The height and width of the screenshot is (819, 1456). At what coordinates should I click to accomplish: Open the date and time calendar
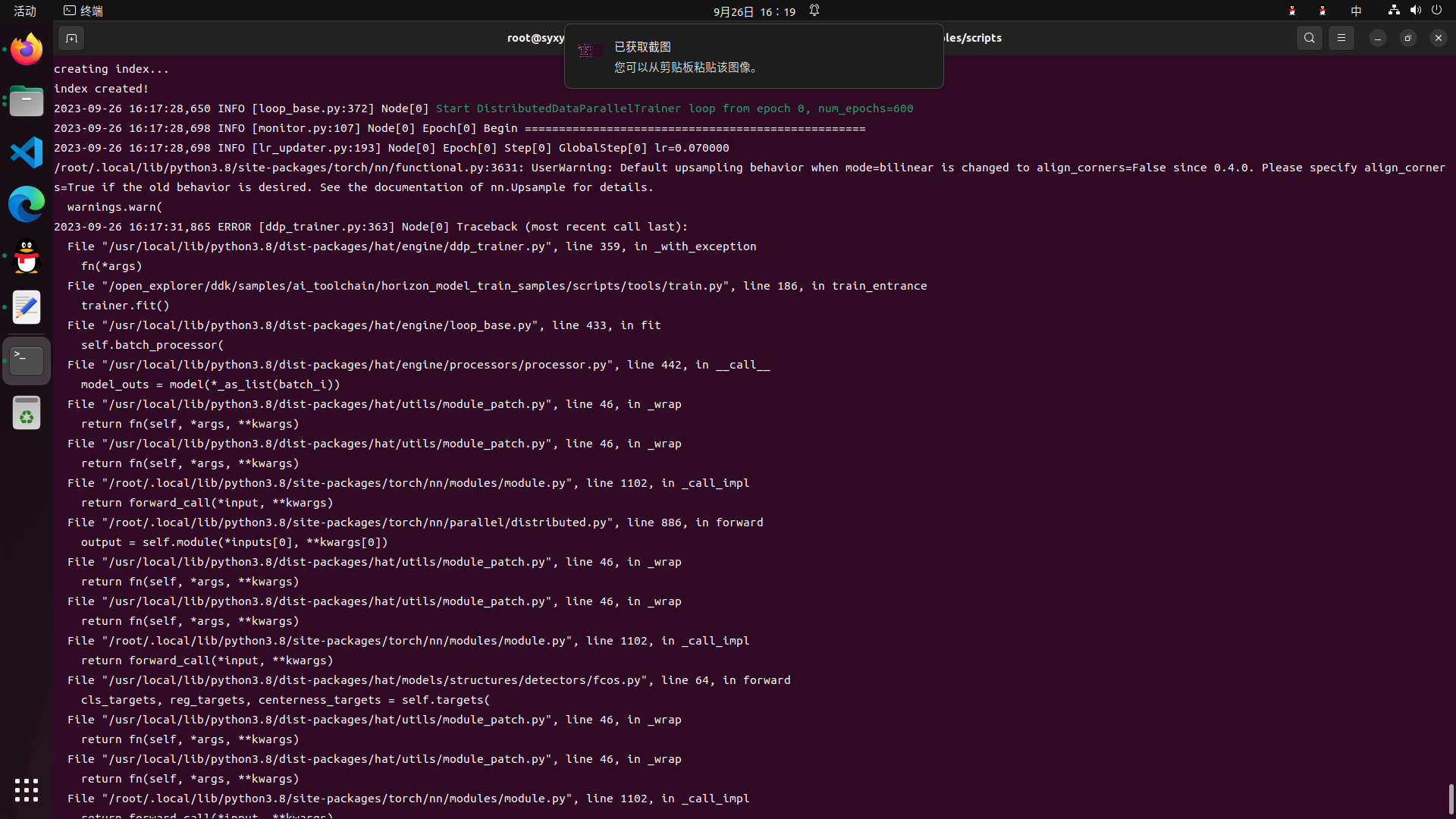(754, 11)
